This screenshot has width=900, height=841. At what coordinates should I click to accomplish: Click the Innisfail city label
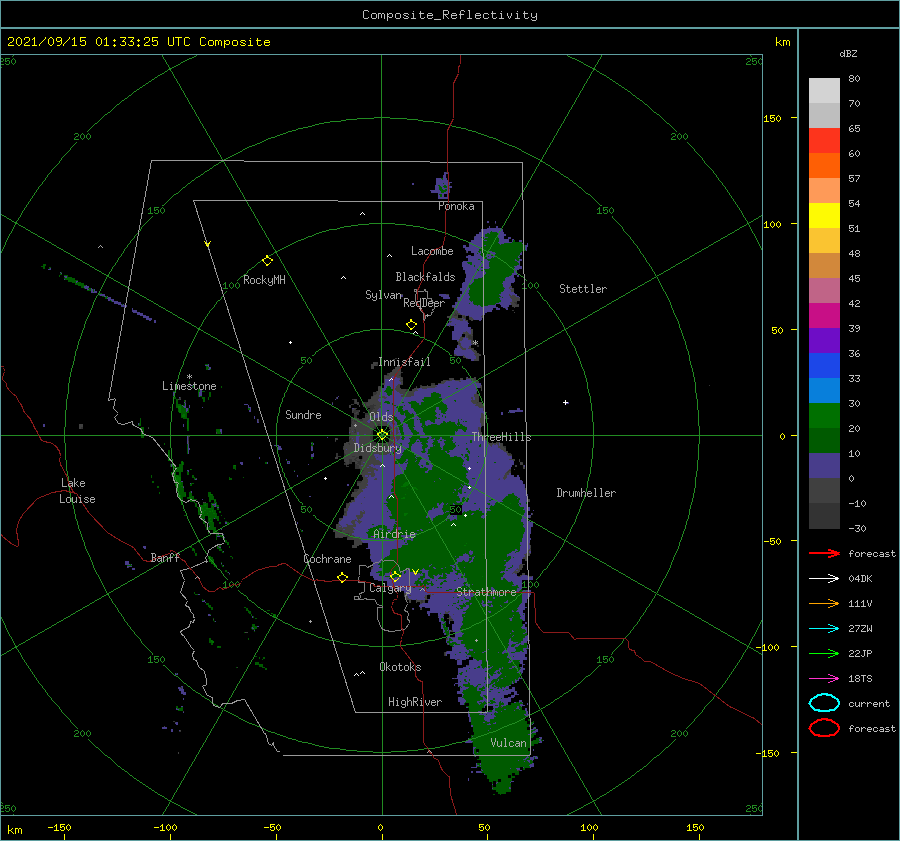pyautogui.click(x=404, y=362)
